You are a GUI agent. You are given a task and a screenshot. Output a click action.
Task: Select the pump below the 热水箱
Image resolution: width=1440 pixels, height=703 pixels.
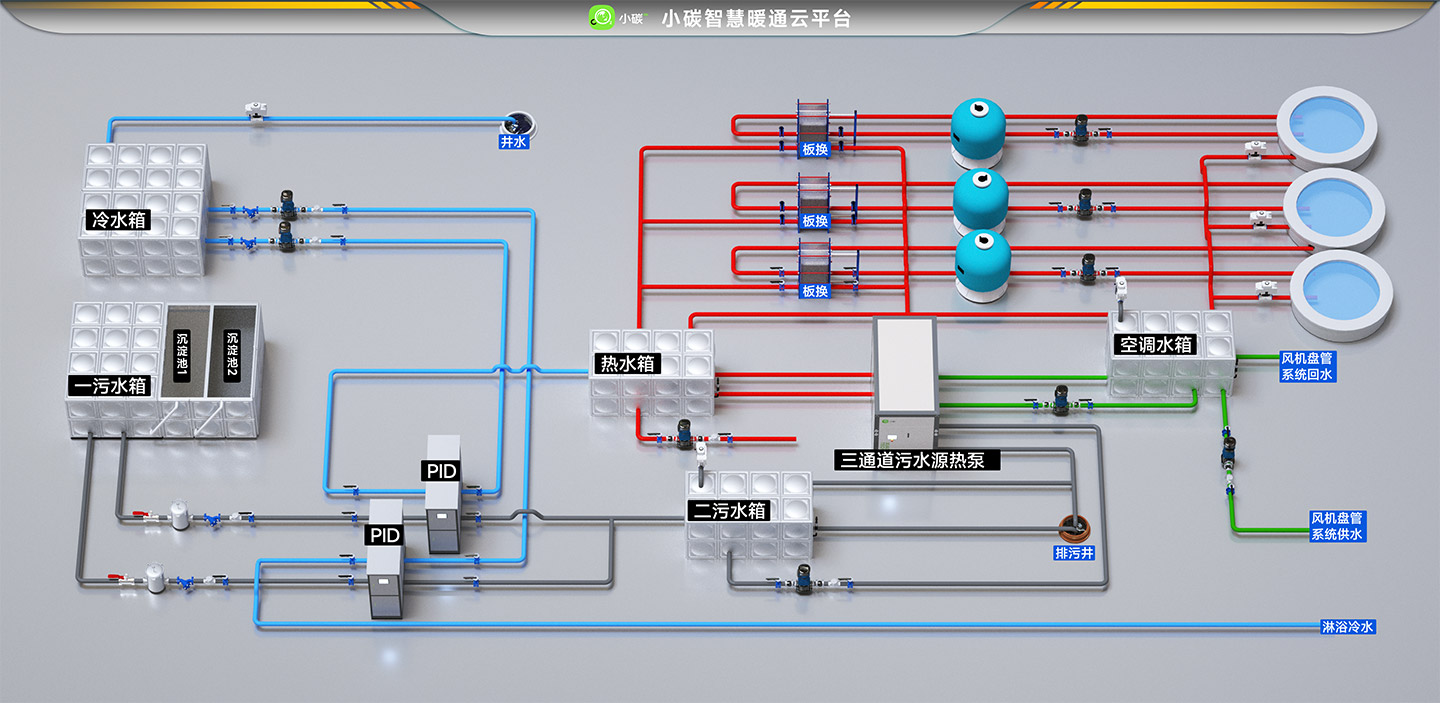pos(685,433)
